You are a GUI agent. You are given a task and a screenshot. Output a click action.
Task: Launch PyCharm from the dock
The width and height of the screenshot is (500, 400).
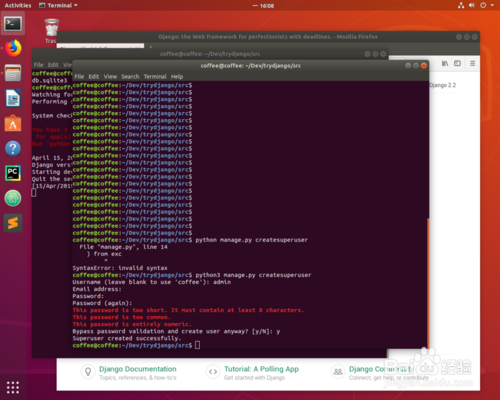(x=13, y=173)
